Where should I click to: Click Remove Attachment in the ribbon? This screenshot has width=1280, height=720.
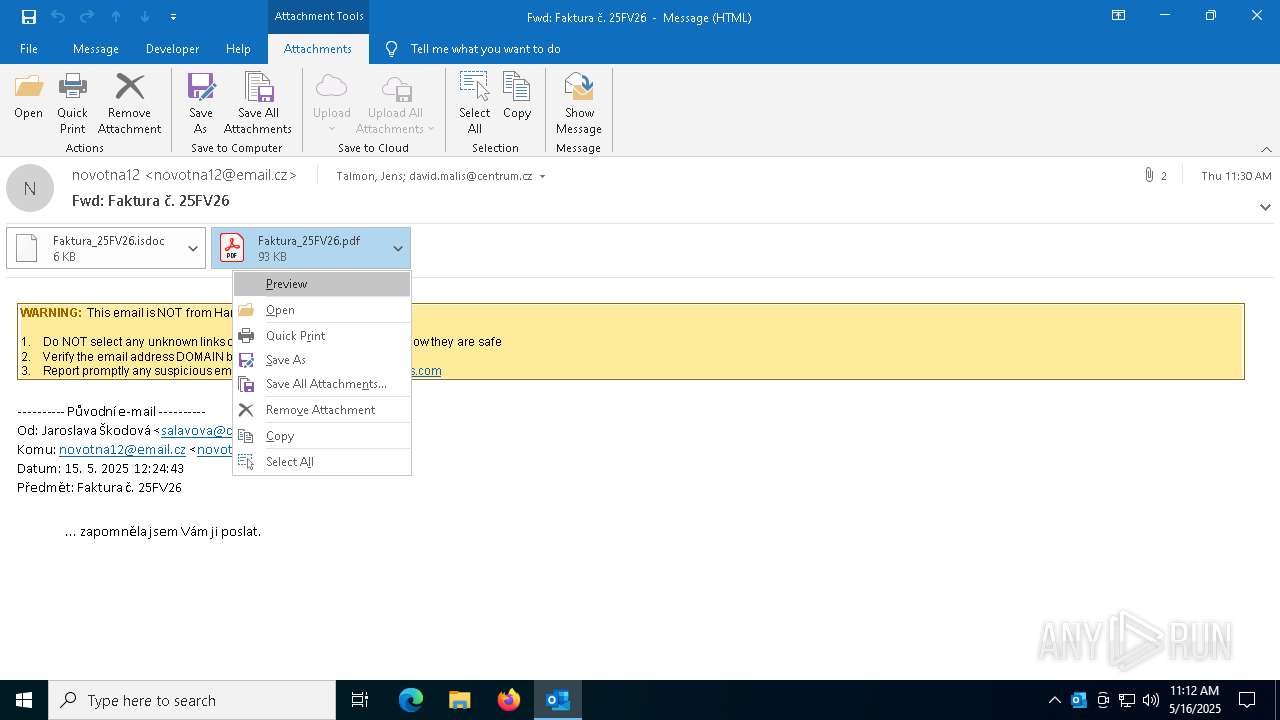129,104
